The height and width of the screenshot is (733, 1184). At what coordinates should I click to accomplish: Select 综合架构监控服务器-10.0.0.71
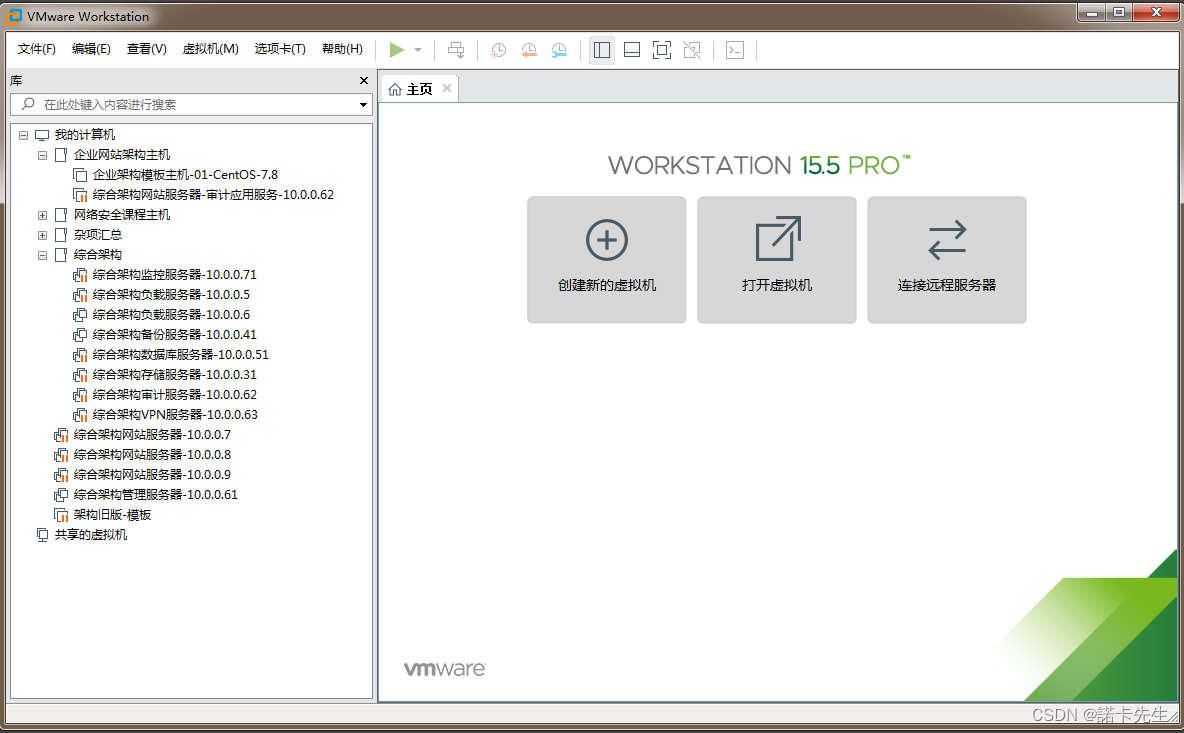[174, 275]
